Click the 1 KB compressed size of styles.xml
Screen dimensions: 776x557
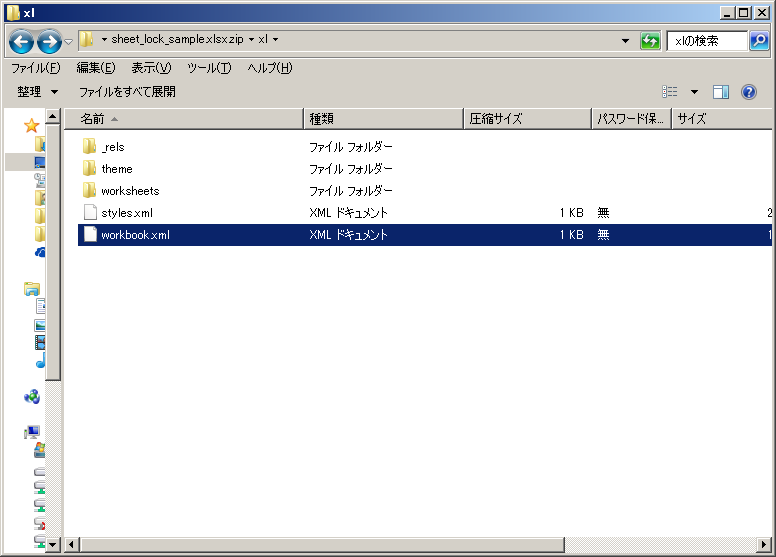pyautogui.click(x=572, y=213)
